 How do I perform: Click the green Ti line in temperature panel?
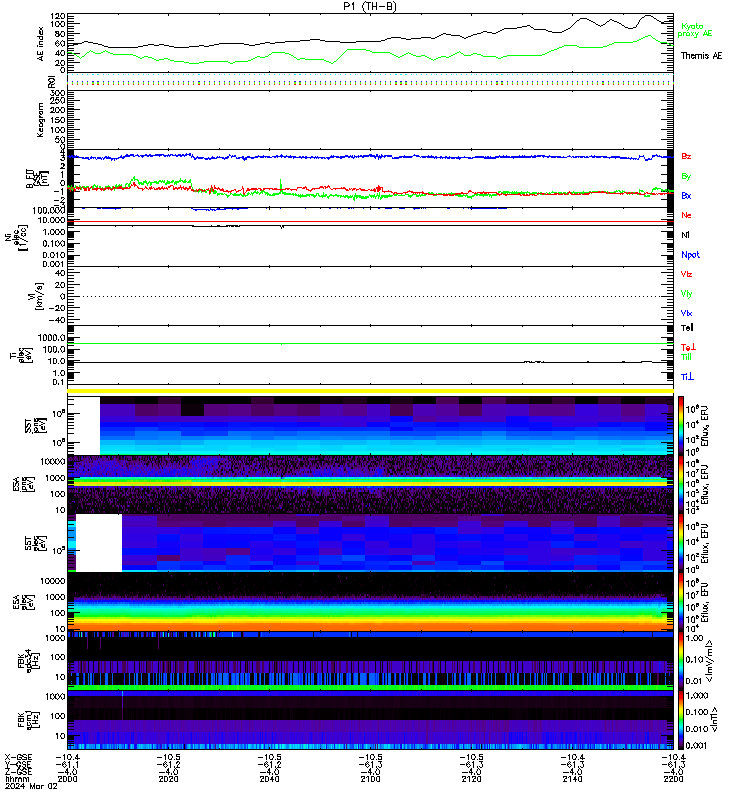[370, 343]
